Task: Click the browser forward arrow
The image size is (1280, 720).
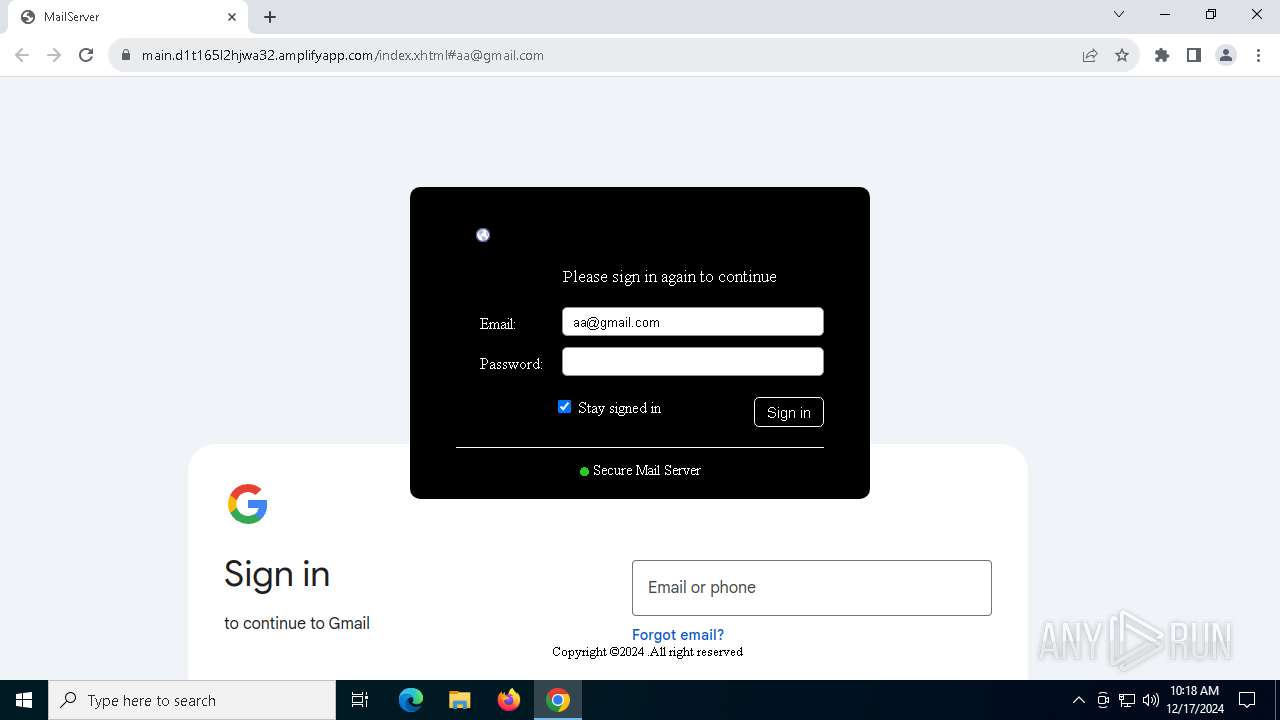Action: (54, 55)
